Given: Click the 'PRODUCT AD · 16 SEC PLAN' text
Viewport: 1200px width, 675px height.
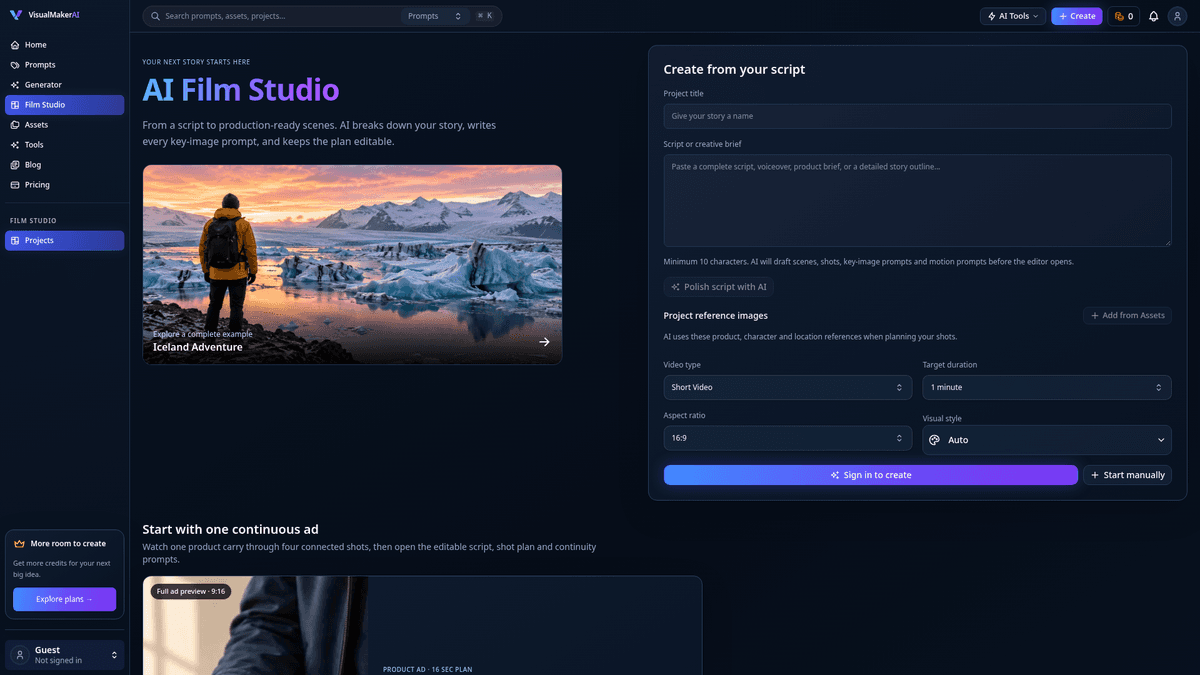Looking at the screenshot, I should click(x=427, y=669).
